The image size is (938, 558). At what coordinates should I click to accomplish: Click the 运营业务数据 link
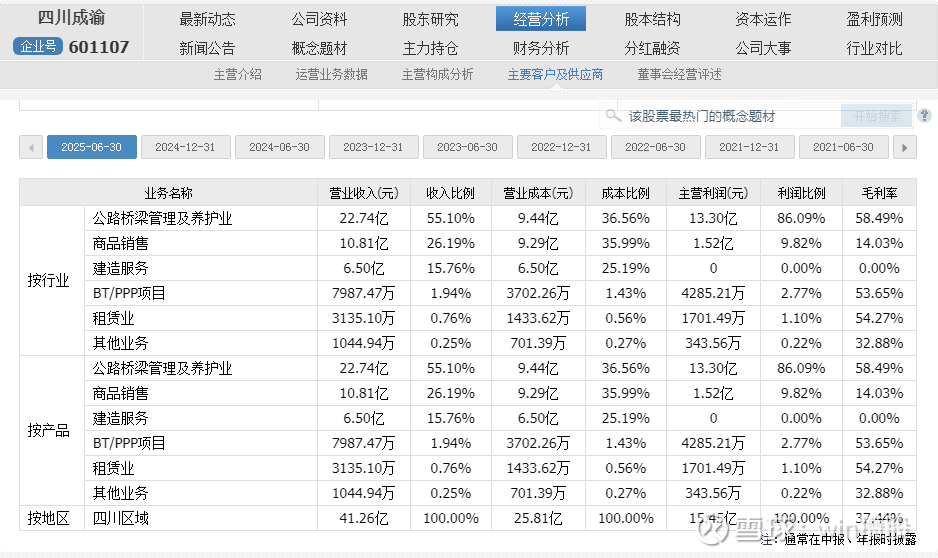click(332, 74)
